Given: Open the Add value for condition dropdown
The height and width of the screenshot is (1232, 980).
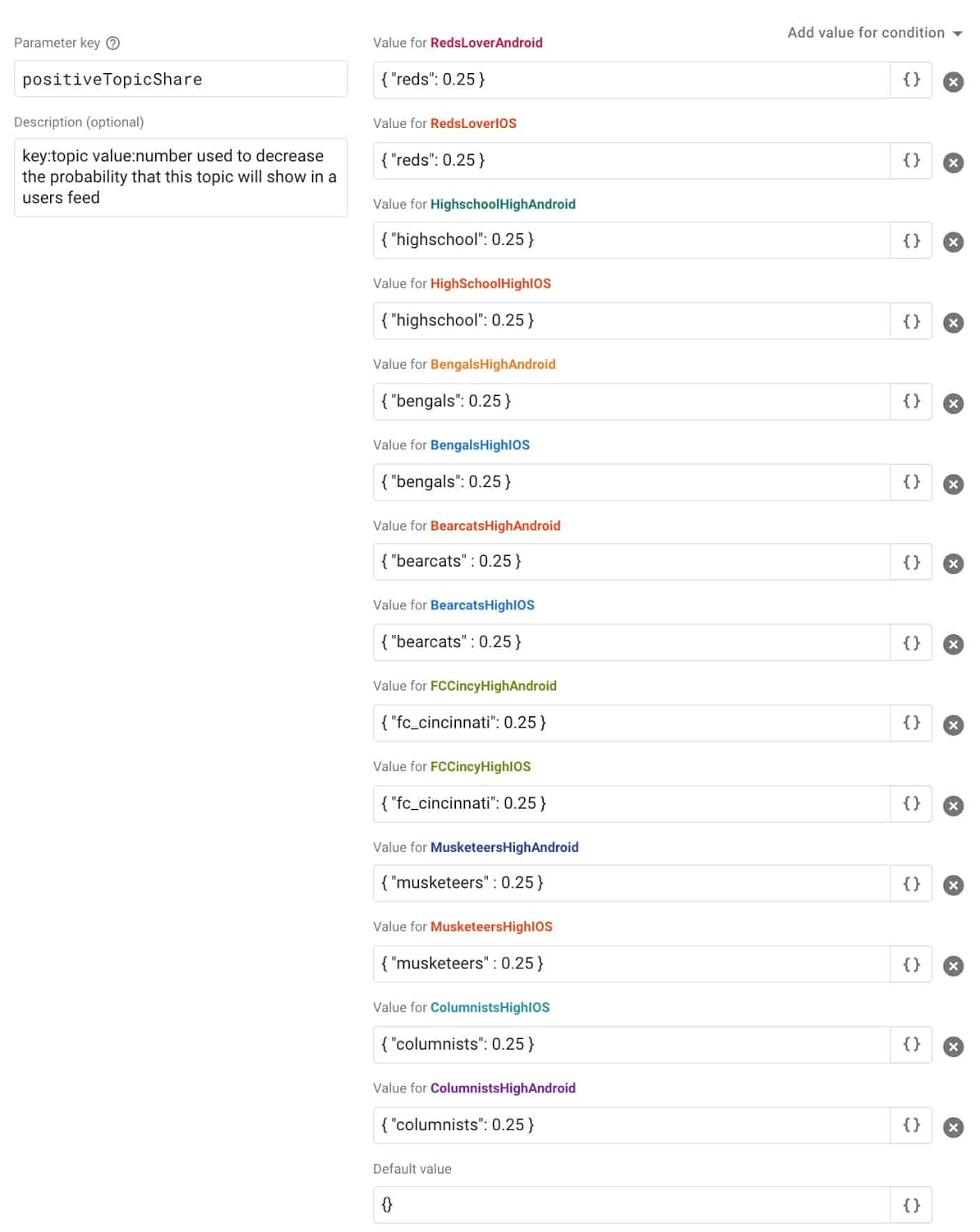Looking at the screenshot, I should (872, 33).
